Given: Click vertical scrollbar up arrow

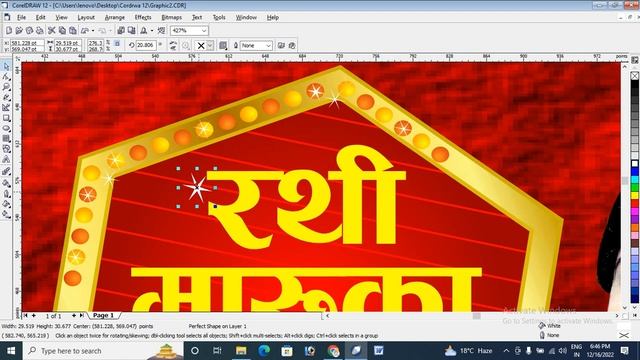Looking at the screenshot, I should tap(624, 67).
